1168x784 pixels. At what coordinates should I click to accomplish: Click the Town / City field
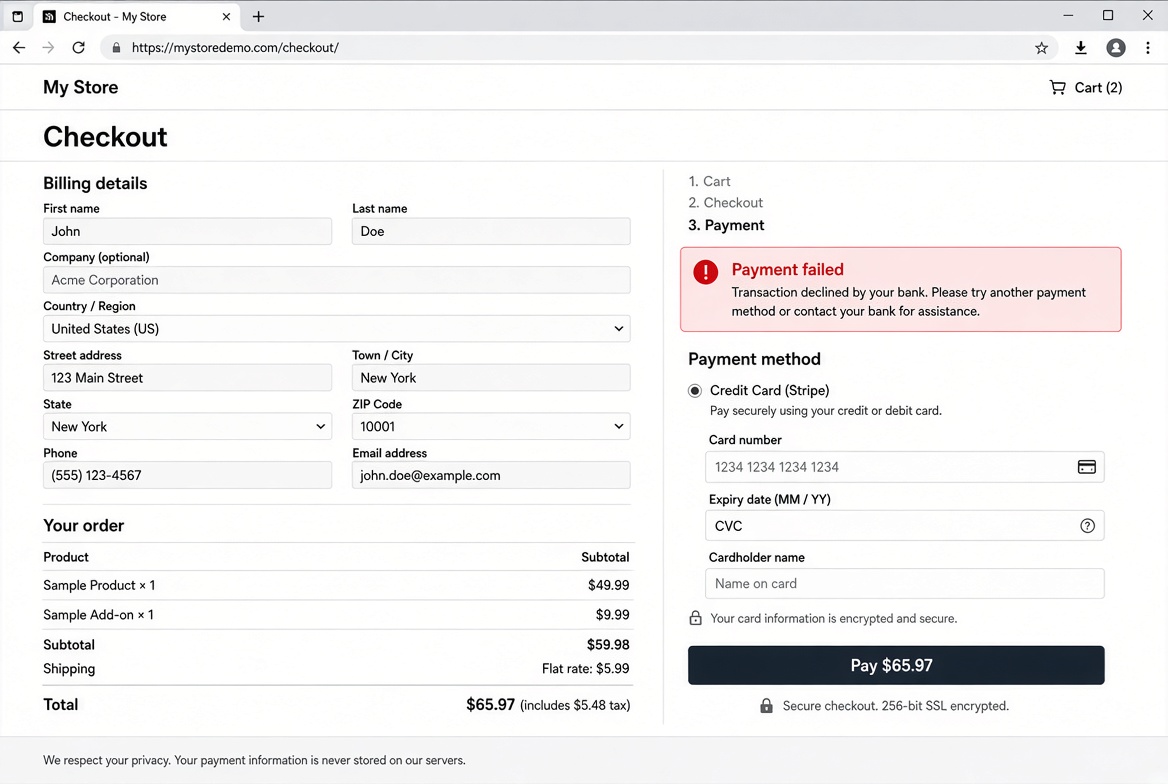[x=491, y=378]
